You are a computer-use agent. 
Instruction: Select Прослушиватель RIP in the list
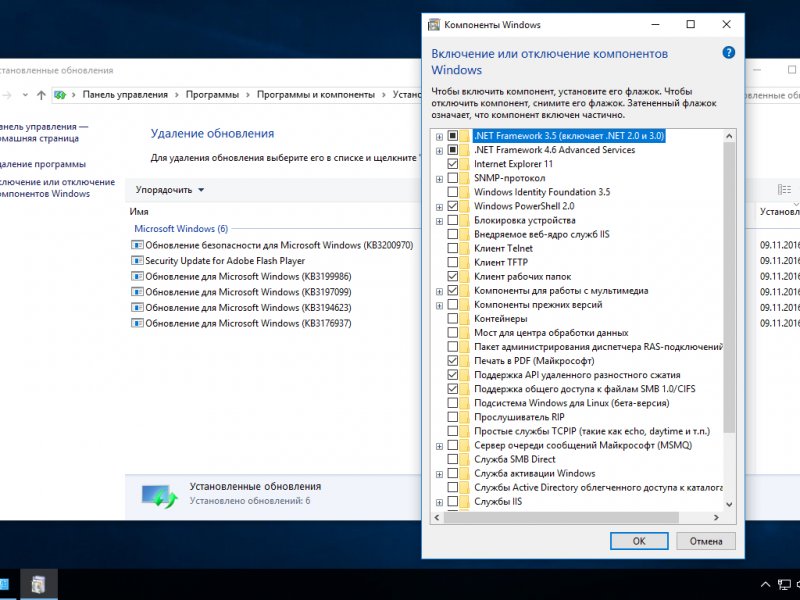click(519, 417)
